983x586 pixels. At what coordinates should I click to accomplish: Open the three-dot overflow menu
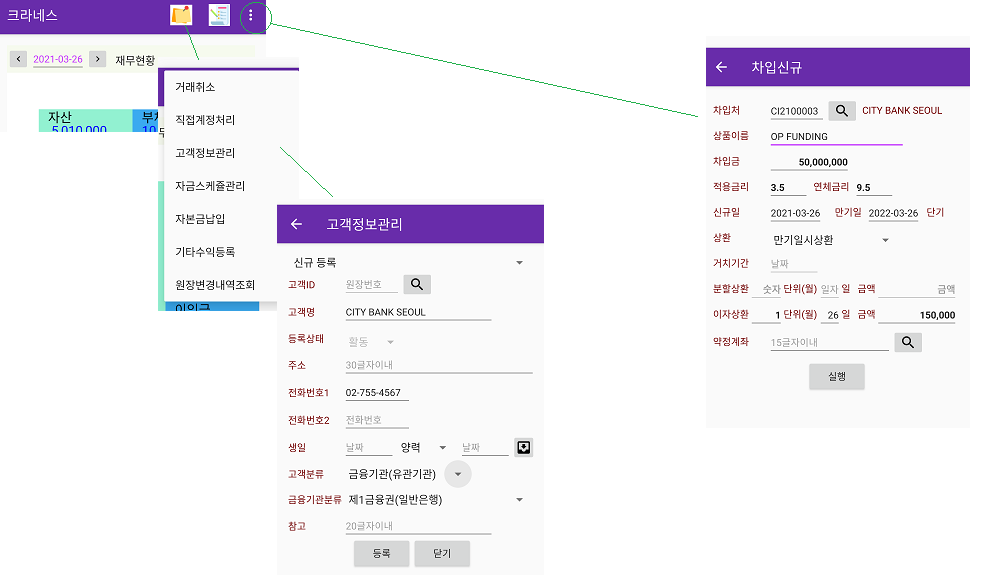(251, 15)
